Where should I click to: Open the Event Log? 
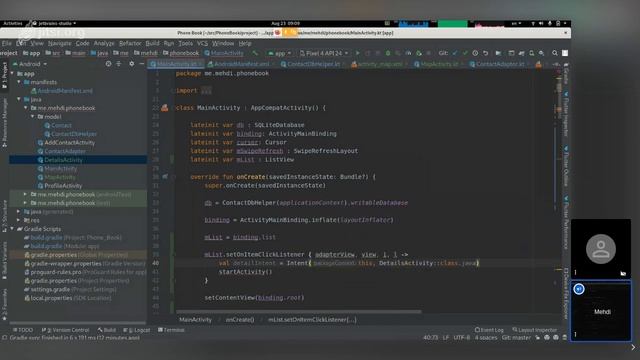pos(489,330)
